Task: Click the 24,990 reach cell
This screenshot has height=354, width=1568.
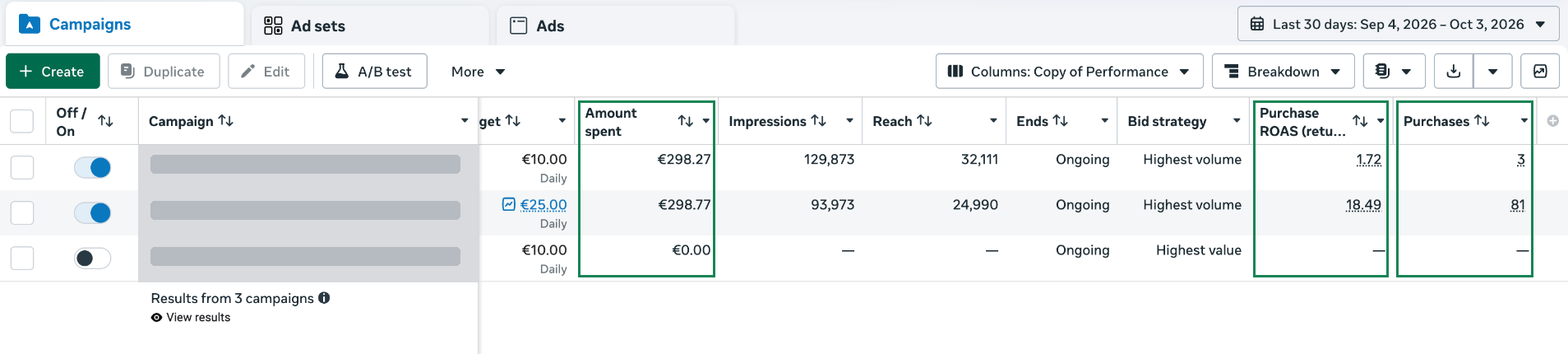Action: click(x=975, y=205)
